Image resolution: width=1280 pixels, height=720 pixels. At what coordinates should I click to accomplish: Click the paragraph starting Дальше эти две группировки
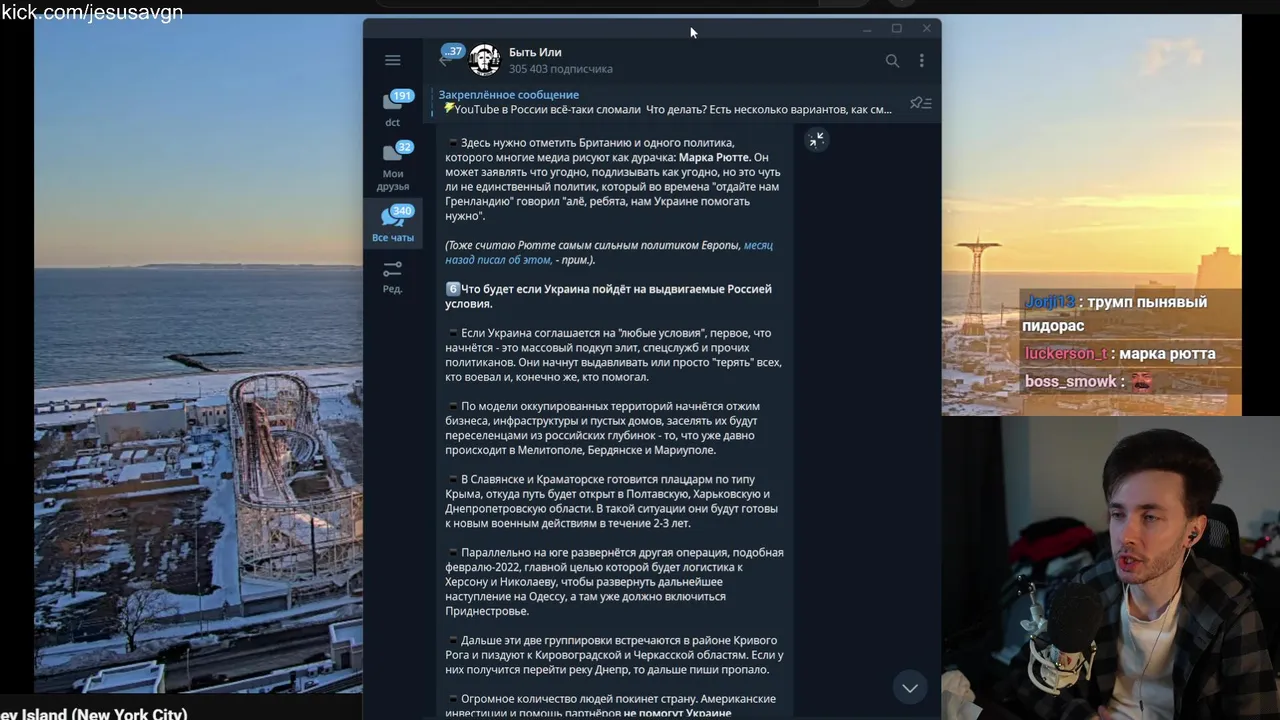point(614,655)
